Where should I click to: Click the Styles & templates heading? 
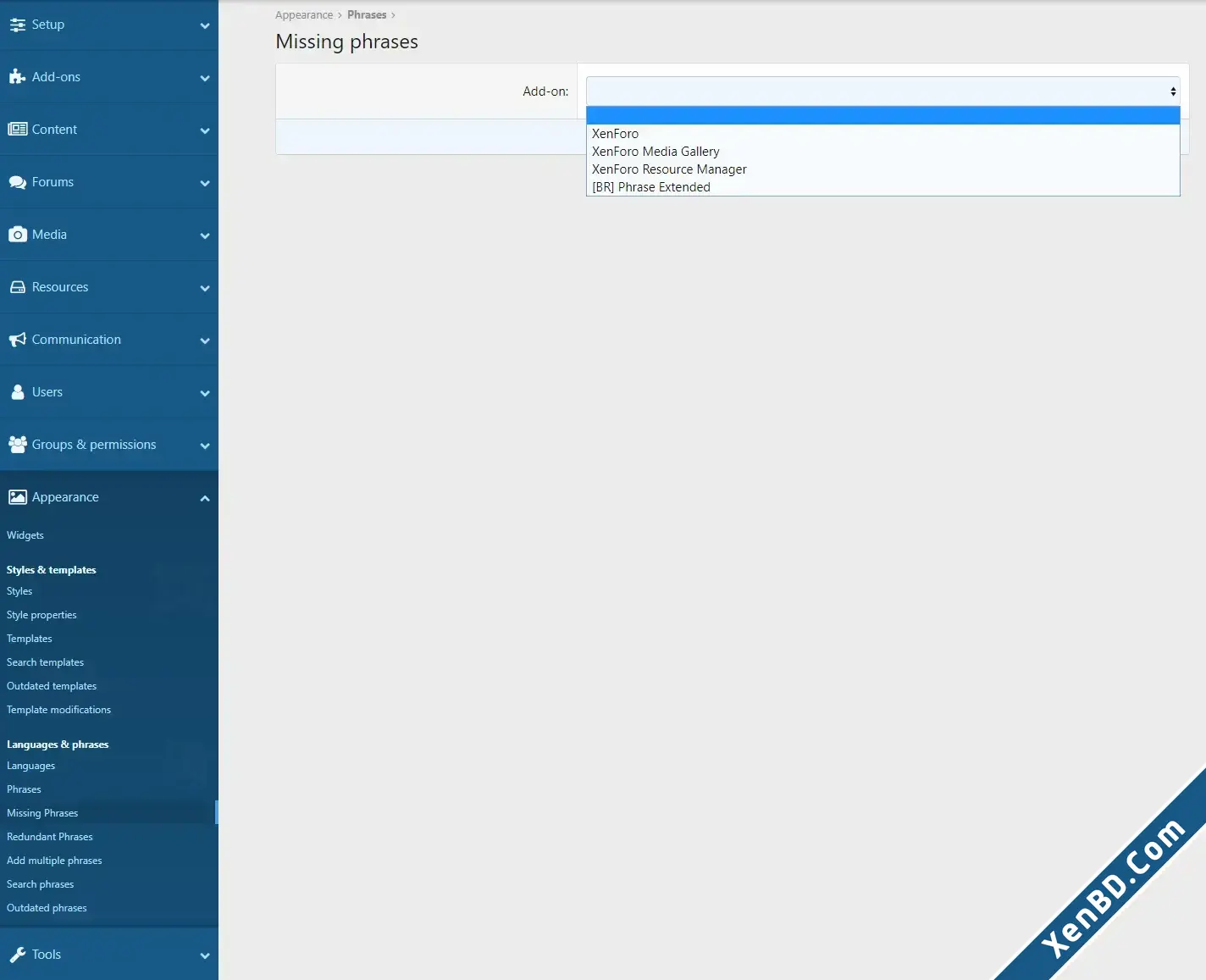[52, 570]
